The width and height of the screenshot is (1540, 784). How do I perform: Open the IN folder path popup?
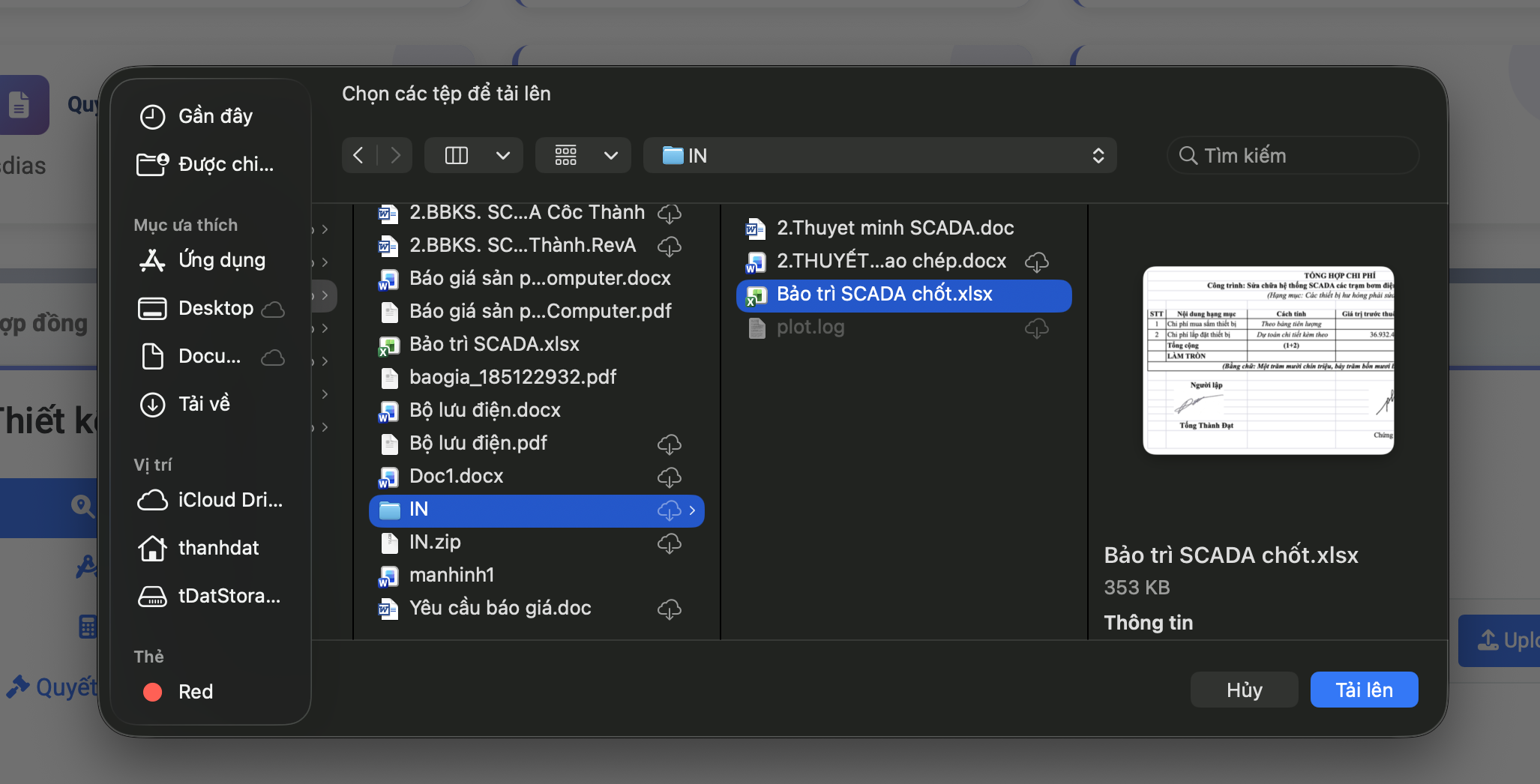click(879, 155)
